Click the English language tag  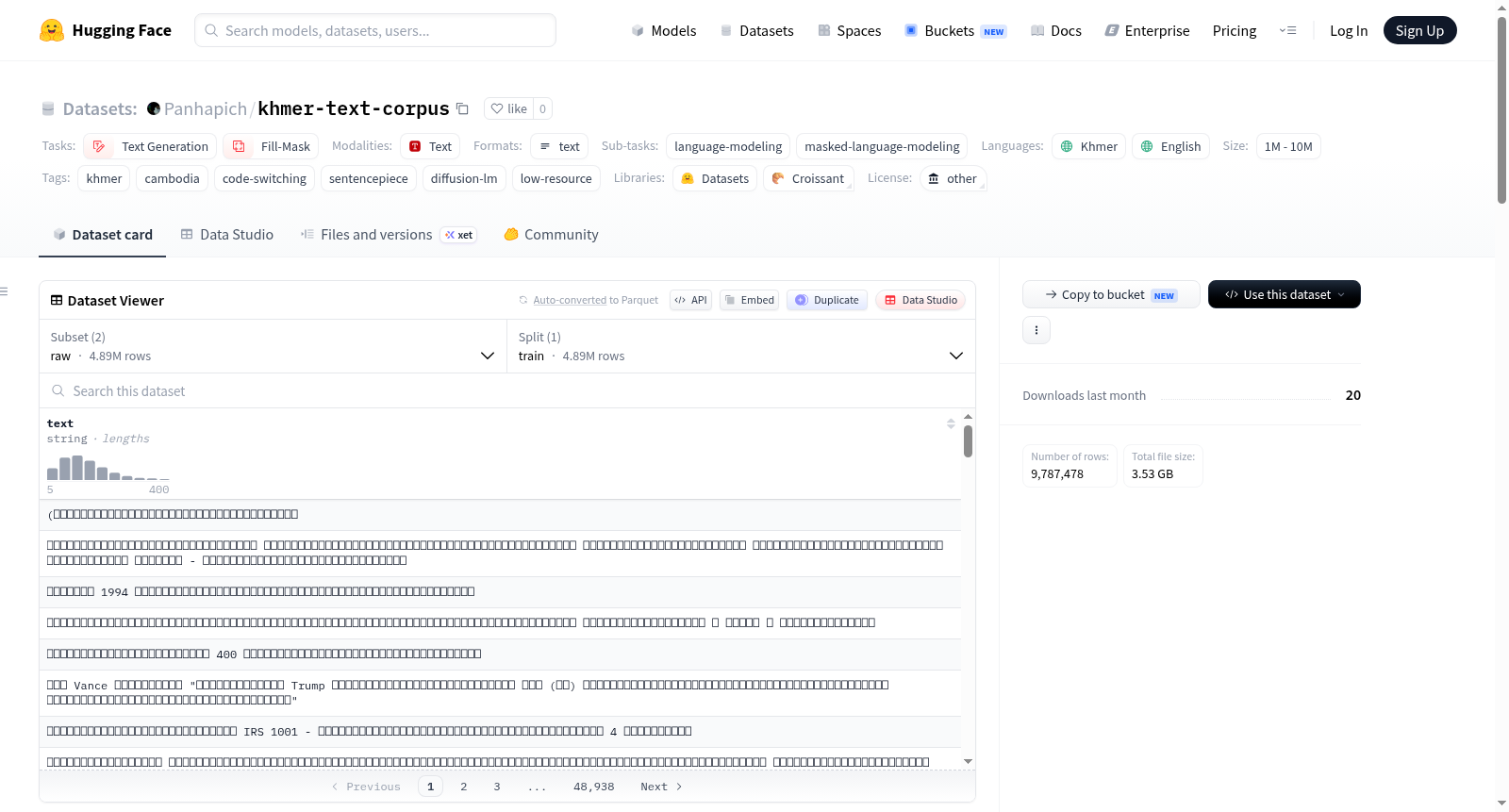pyautogui.click(x=1170, y=146)
